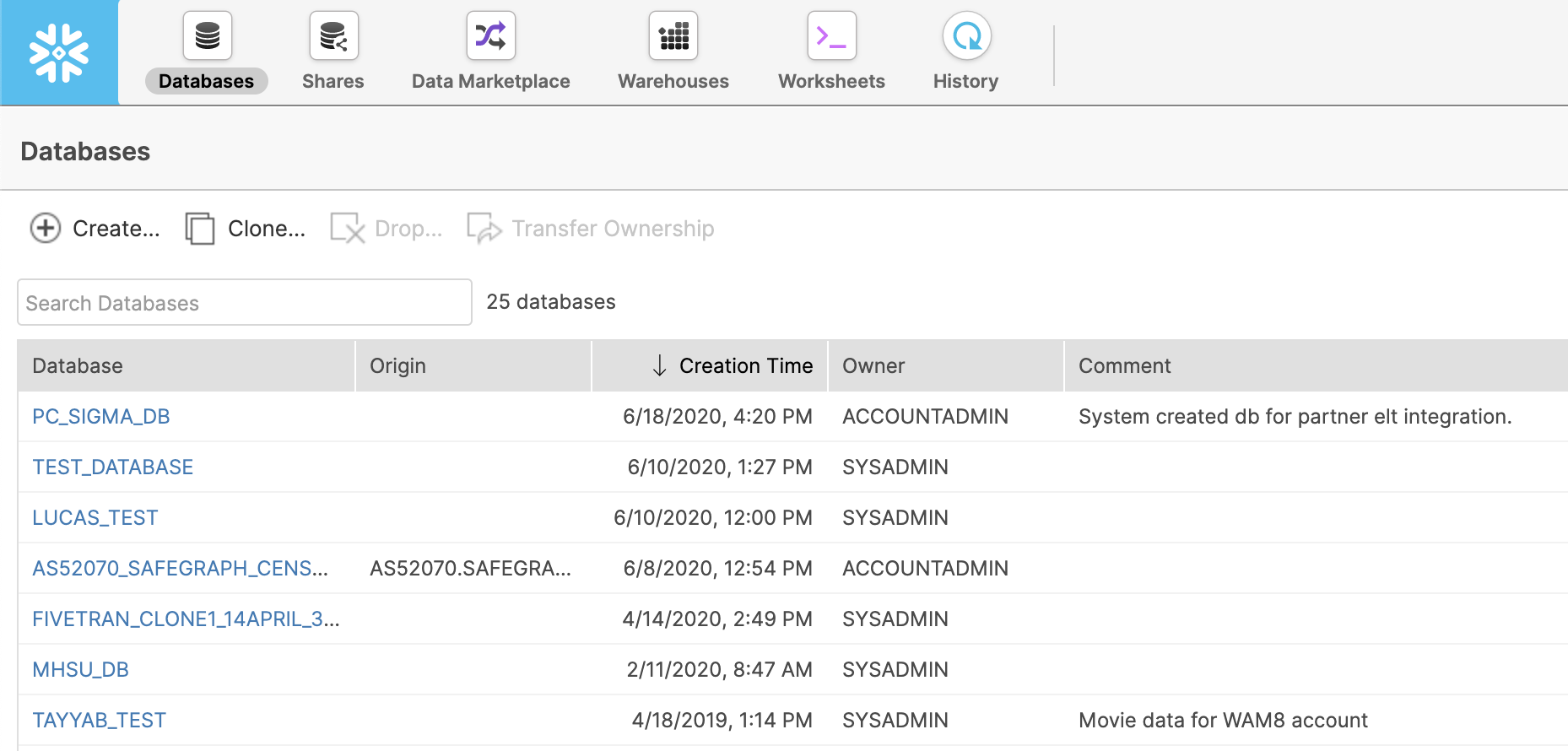
Task: Open the TEST_DATABASE link
Action: tap(113, 467)
